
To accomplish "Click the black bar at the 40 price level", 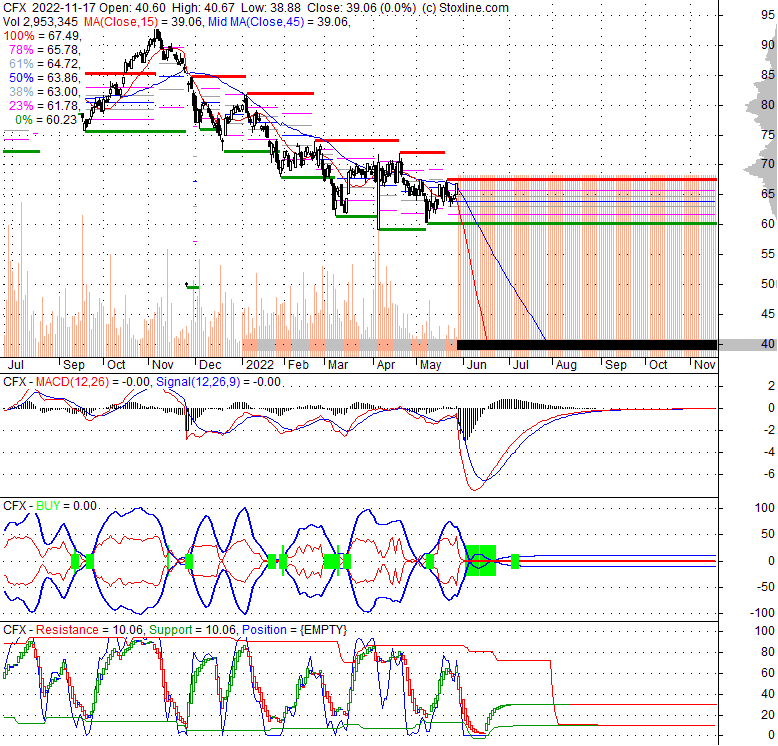I will pyautogui.click(x=587, y=344).
